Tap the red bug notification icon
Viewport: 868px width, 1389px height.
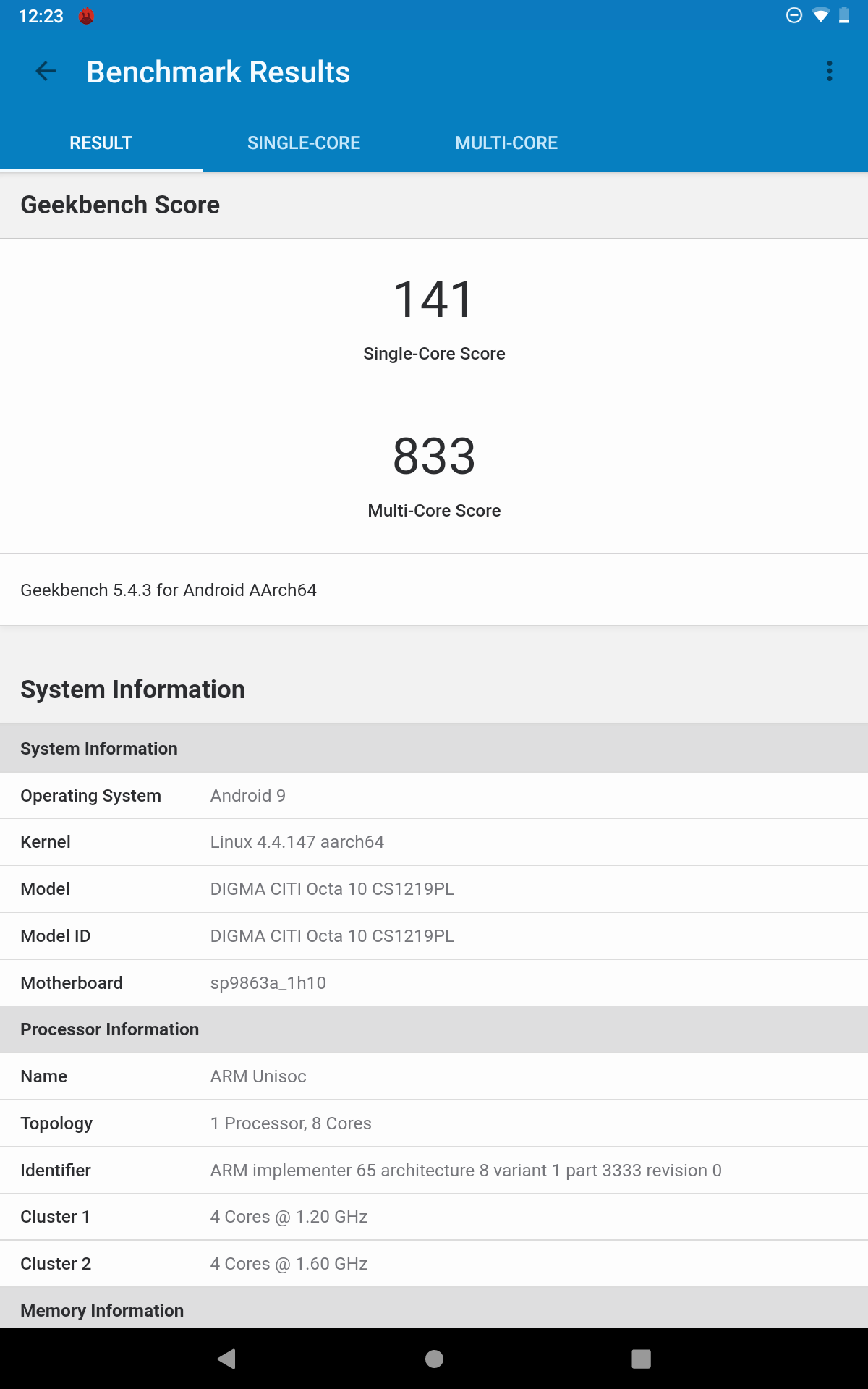pyautogui.click(x=87, y=16)
